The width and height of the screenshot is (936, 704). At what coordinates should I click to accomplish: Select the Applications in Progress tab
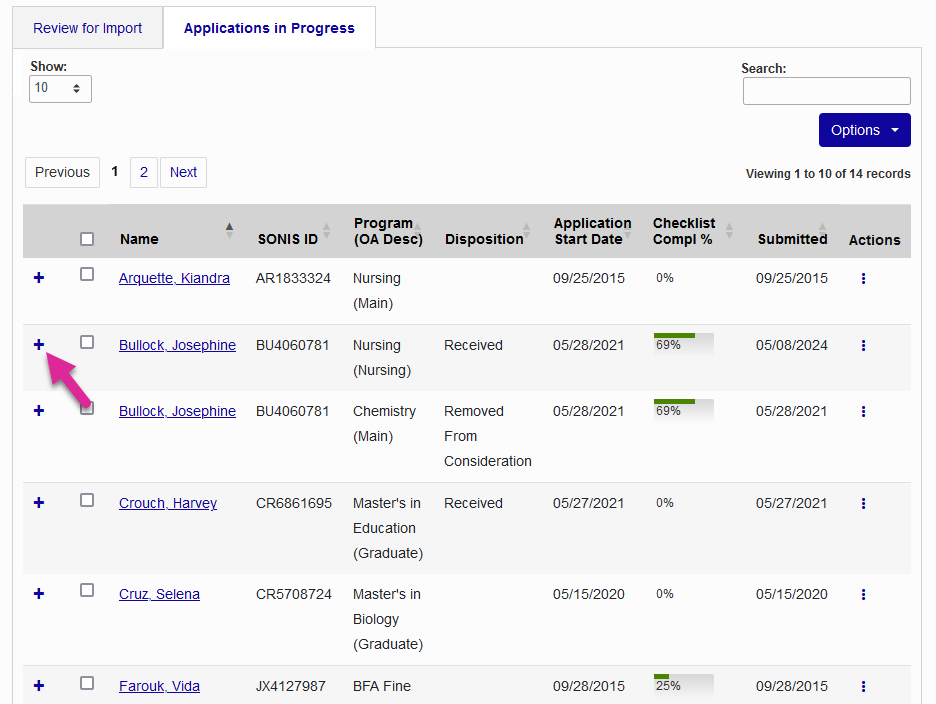[268, 28]
